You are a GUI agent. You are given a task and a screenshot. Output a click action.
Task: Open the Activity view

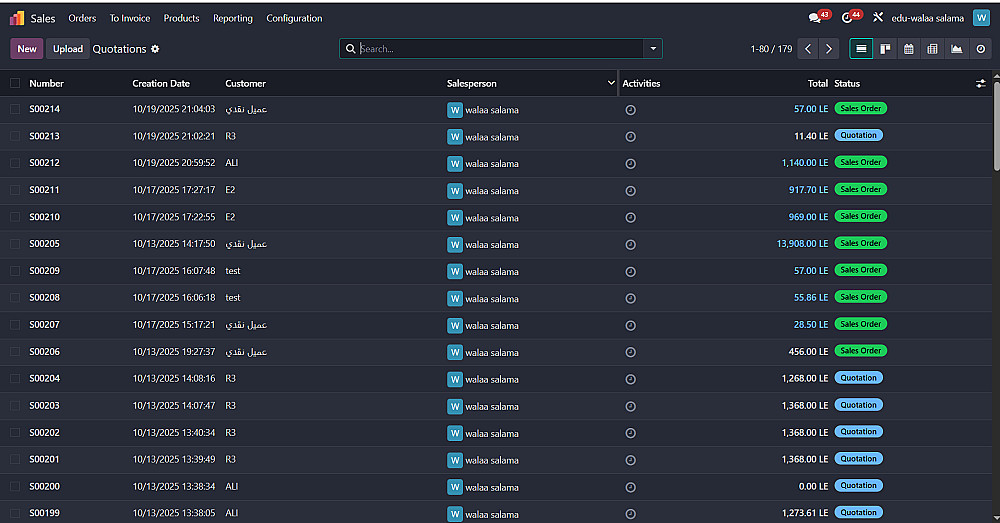pos(981,49)
